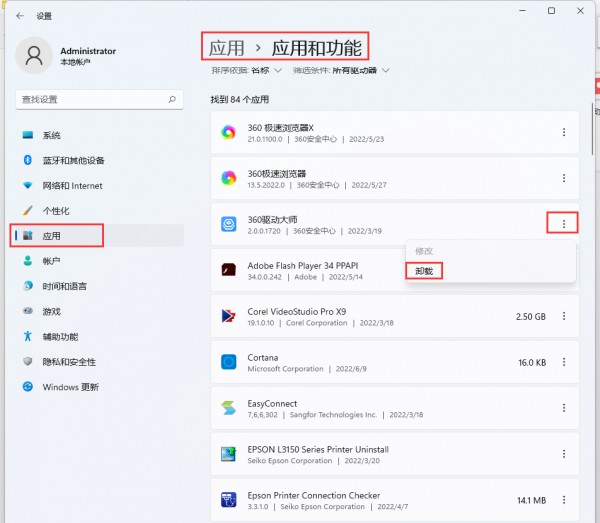Select the EasyConnect app name

[x=272, y=404]
